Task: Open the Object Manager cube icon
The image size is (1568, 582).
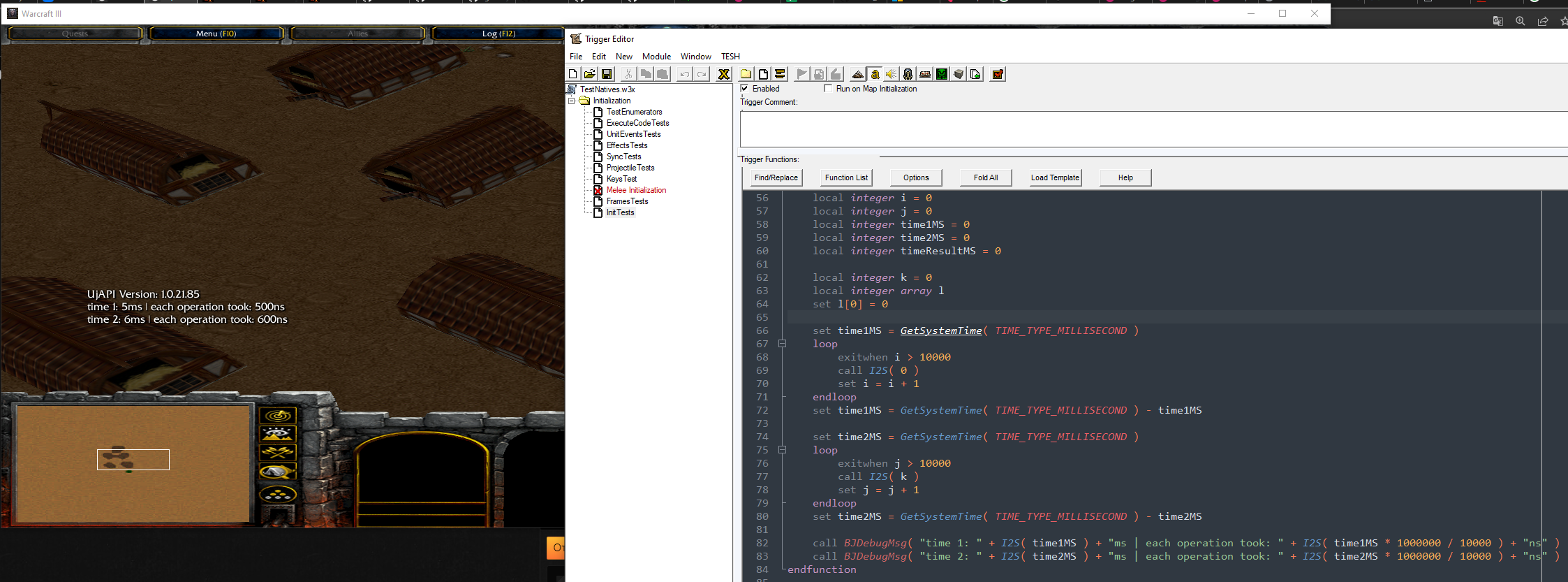Action: (x=959, y=74)
